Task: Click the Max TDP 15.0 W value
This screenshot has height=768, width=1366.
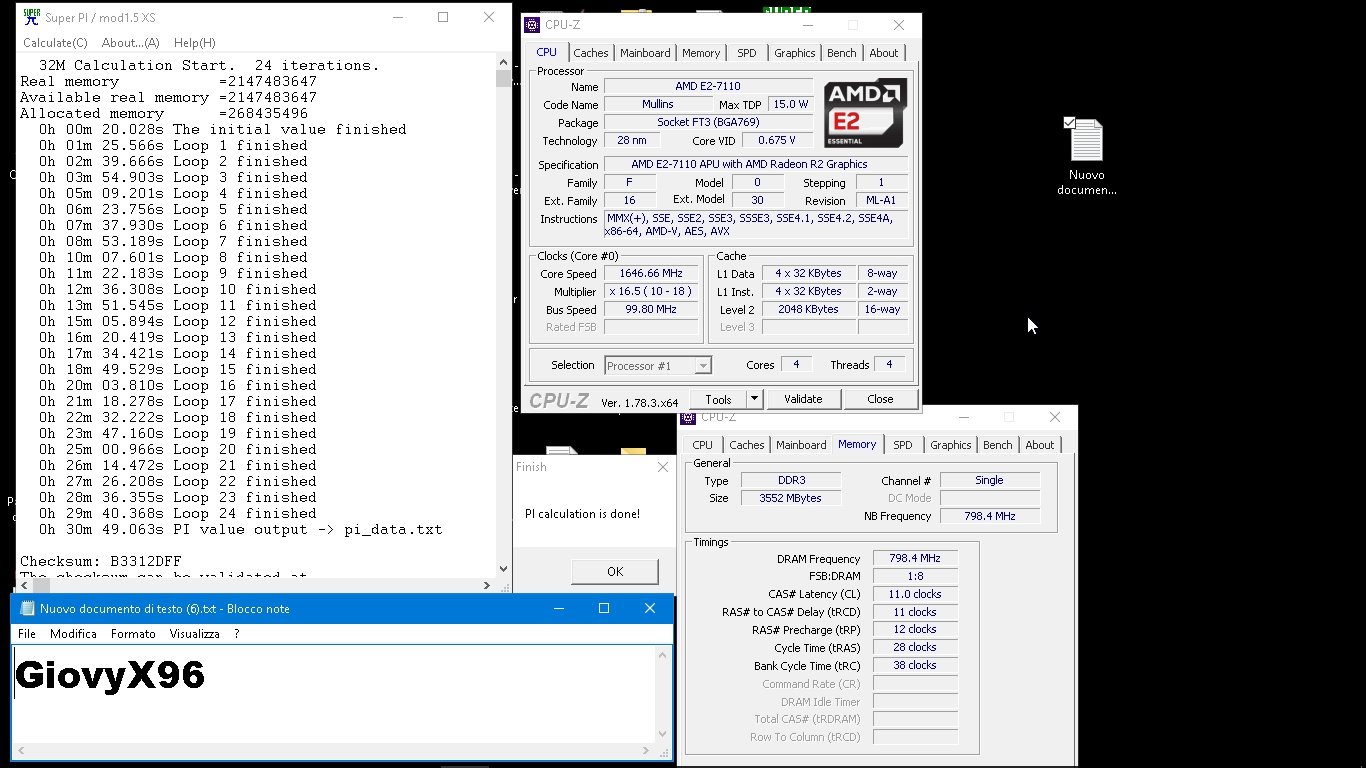Action: [790, 104]
